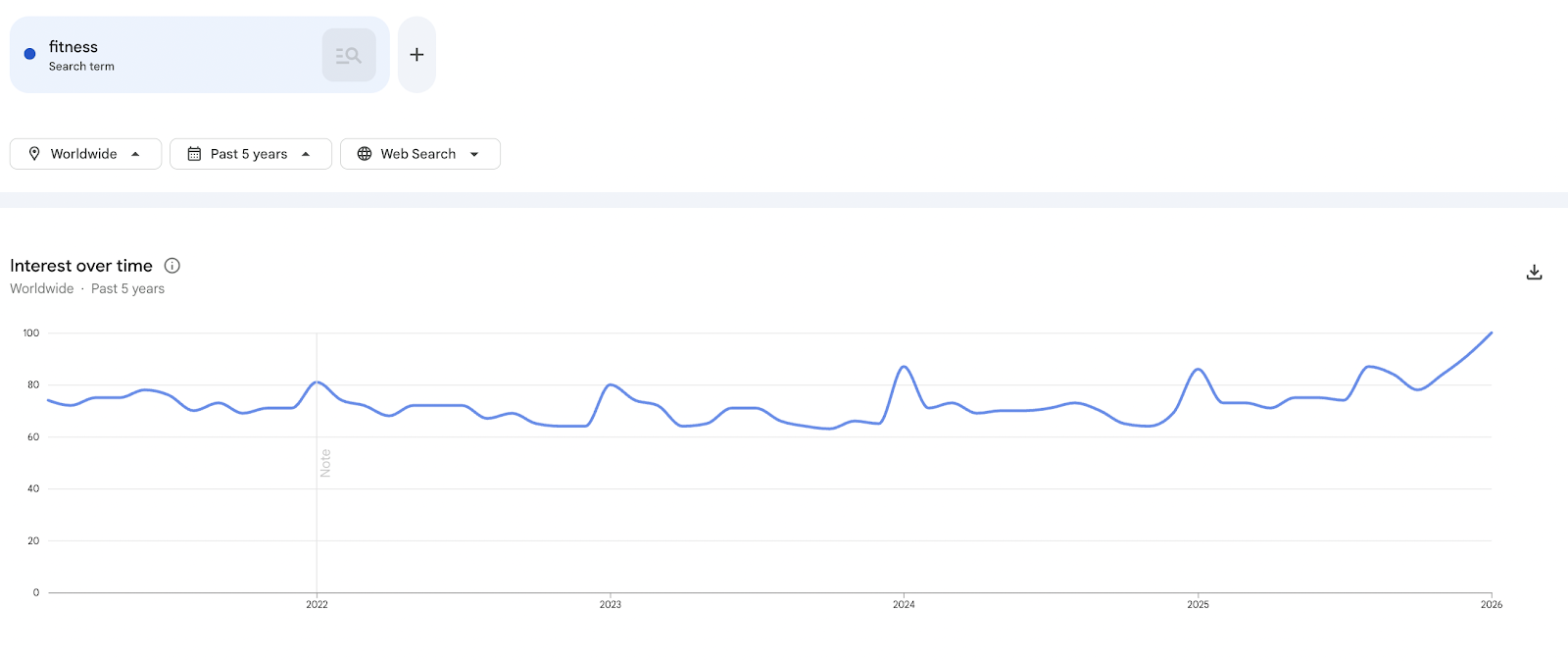Open the info help icon for Interest over time

(172, 266)
